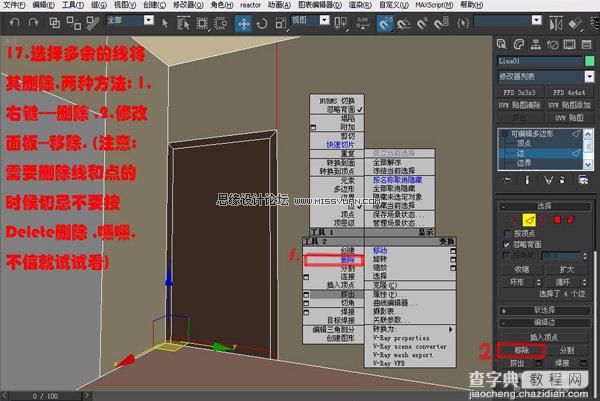Toggle the Percent Snap icon
This screenshot has height=401, width=600.
click(x=422, y=24)
